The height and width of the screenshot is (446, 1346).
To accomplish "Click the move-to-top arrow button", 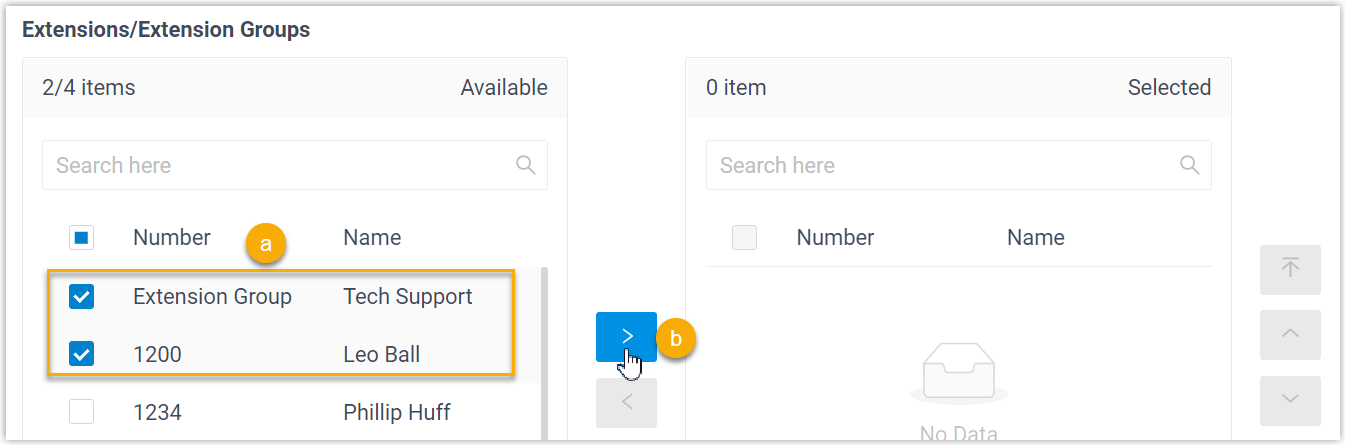I will click(1290, 269).
